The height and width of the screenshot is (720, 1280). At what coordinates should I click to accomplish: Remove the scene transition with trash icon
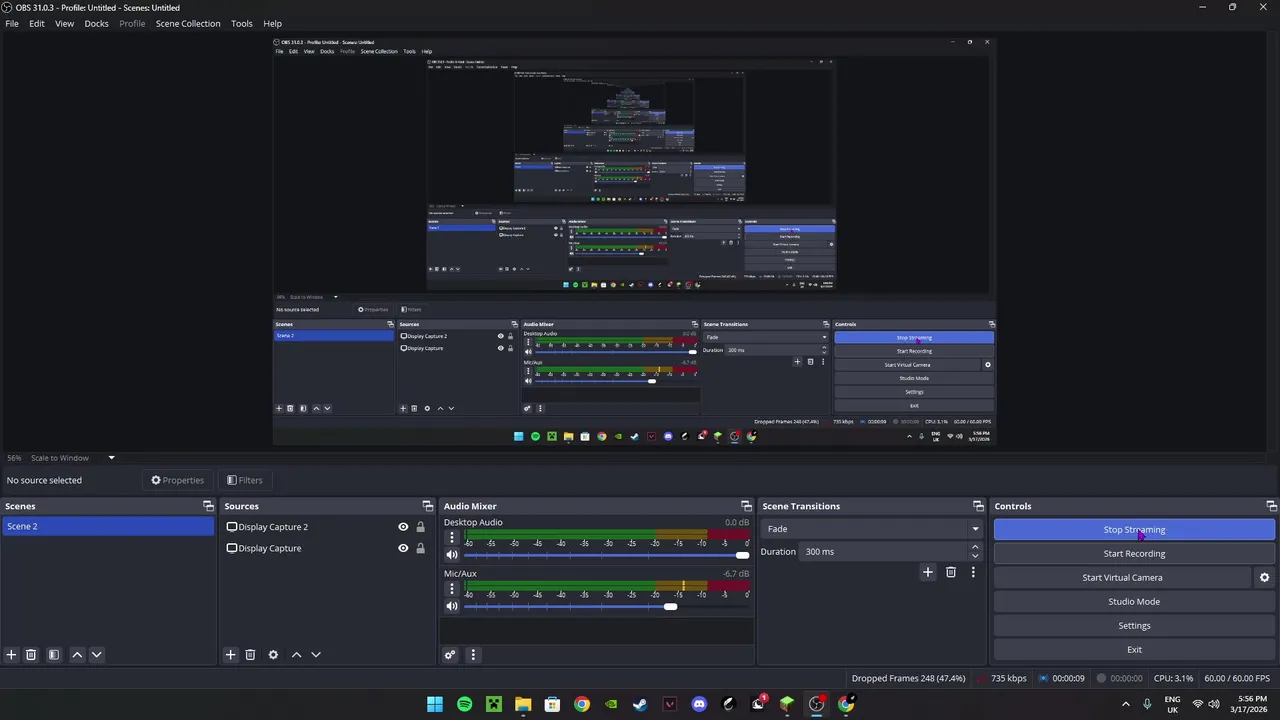(951, 572)
